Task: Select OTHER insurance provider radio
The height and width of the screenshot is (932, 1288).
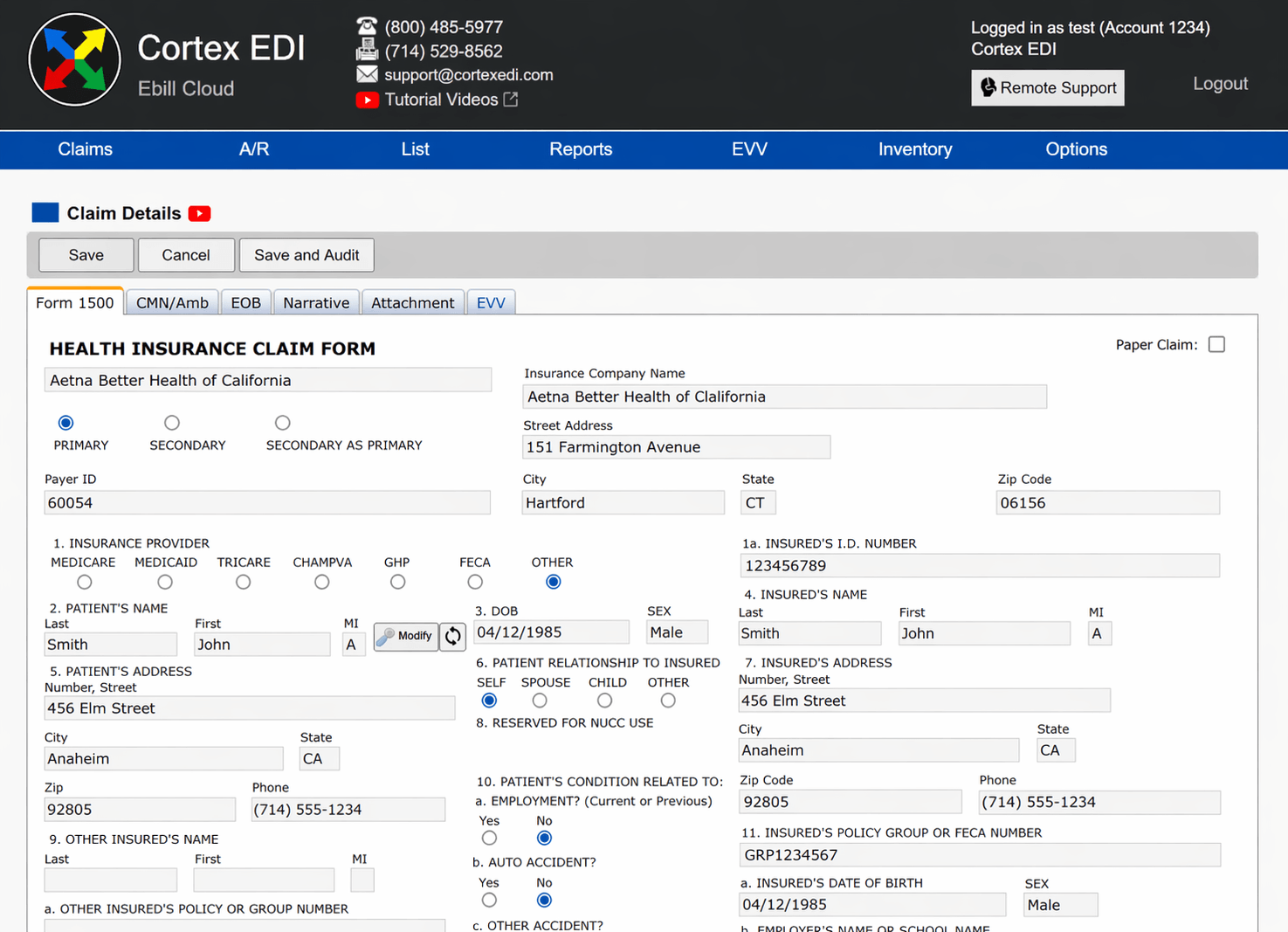Action: click(553, 582)
